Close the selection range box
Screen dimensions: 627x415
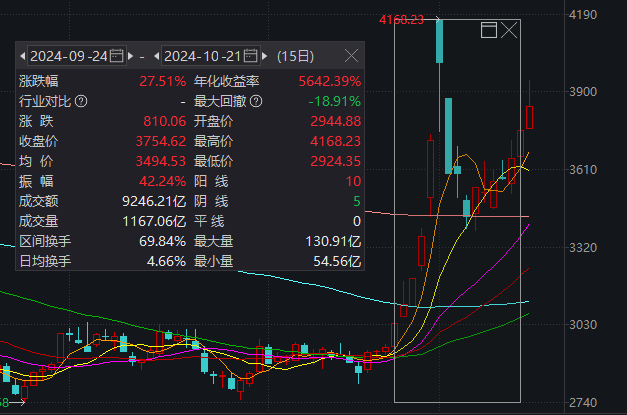click(509, 30)
